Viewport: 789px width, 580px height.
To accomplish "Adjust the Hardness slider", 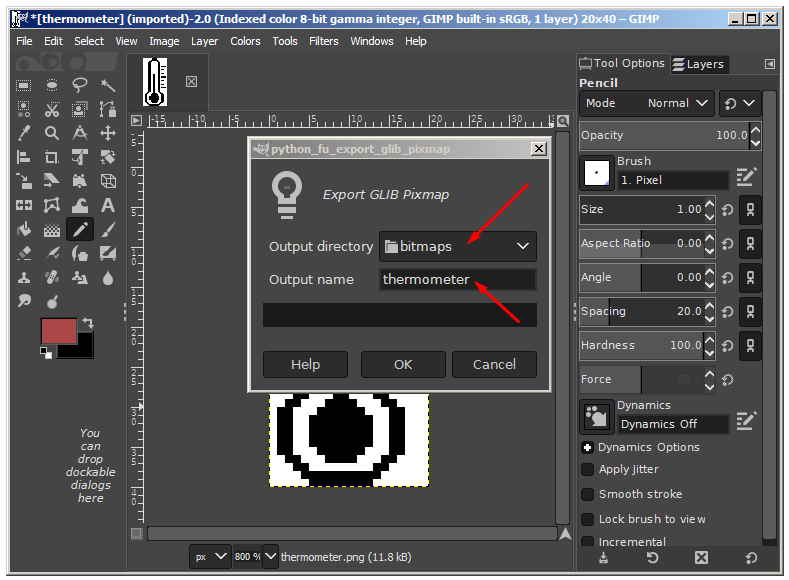I will point(641,346).
